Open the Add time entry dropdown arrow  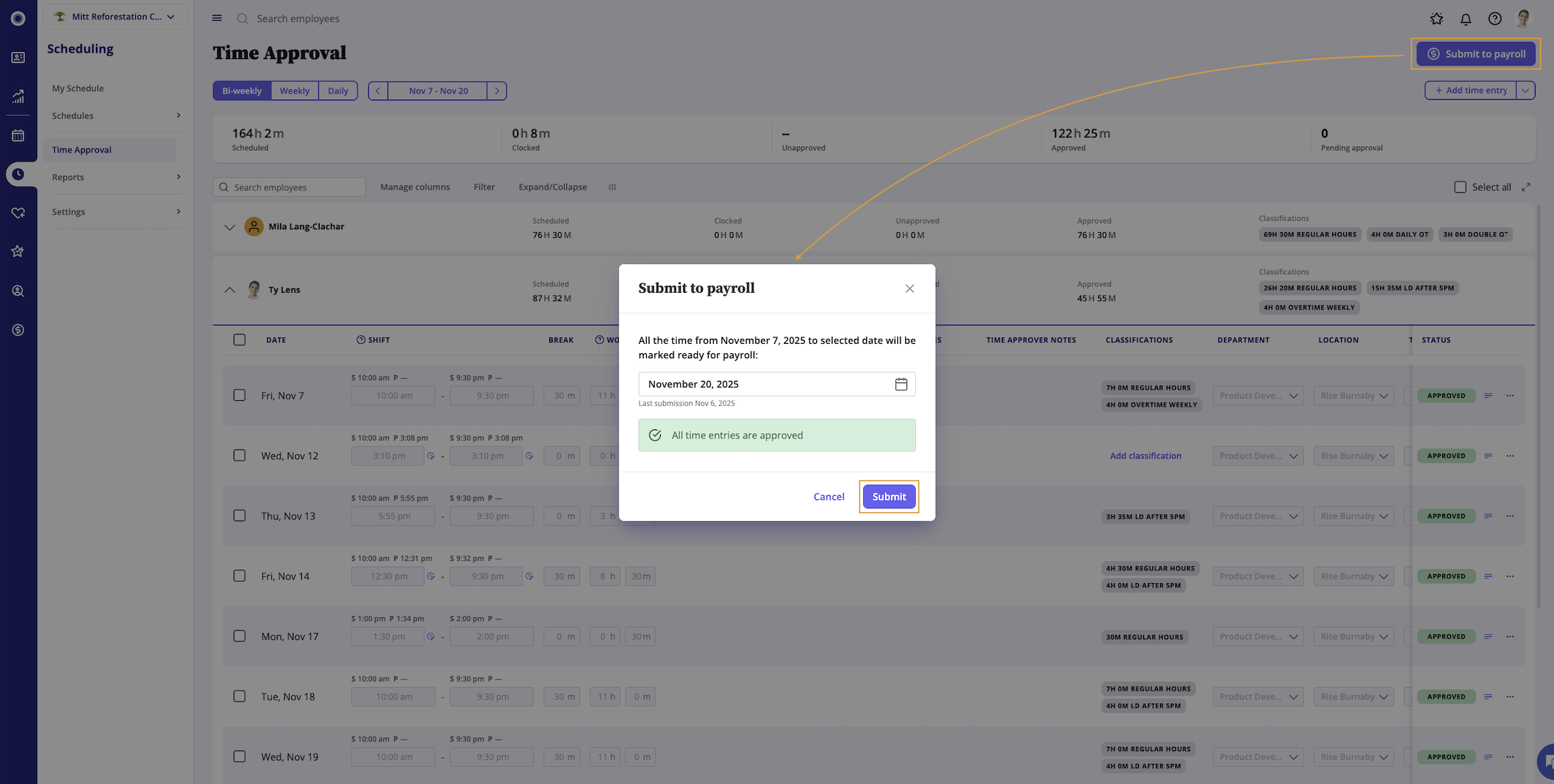click(x=1526, y=90)
